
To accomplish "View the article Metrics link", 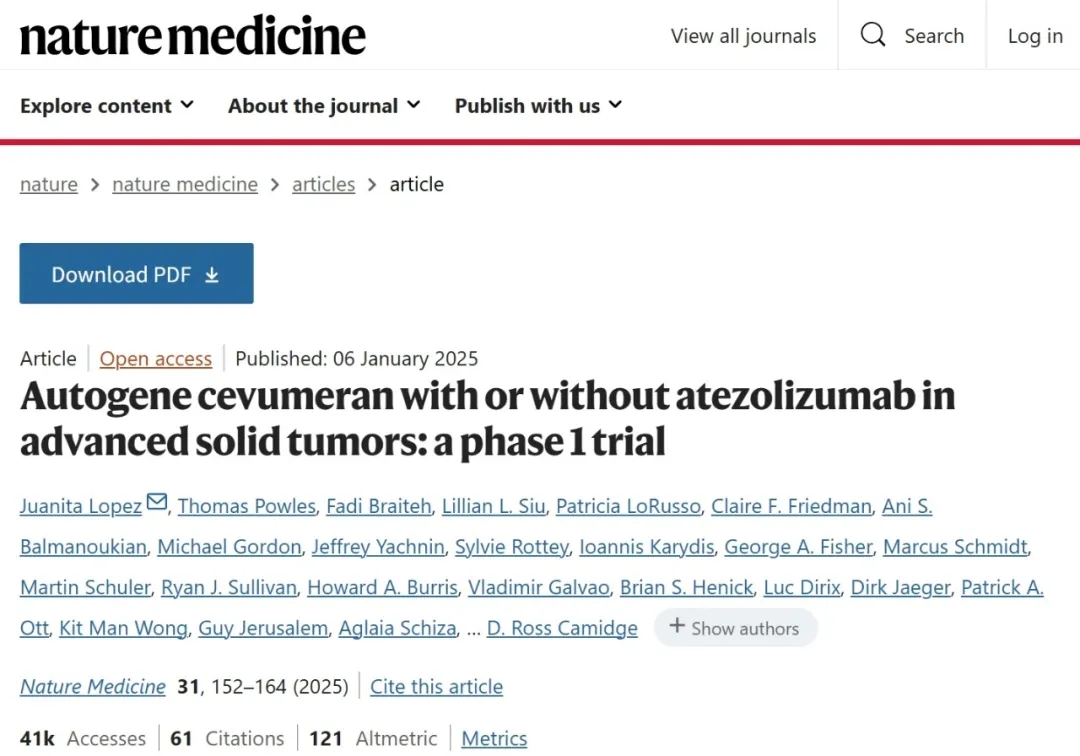I will (x=494, y=739).
